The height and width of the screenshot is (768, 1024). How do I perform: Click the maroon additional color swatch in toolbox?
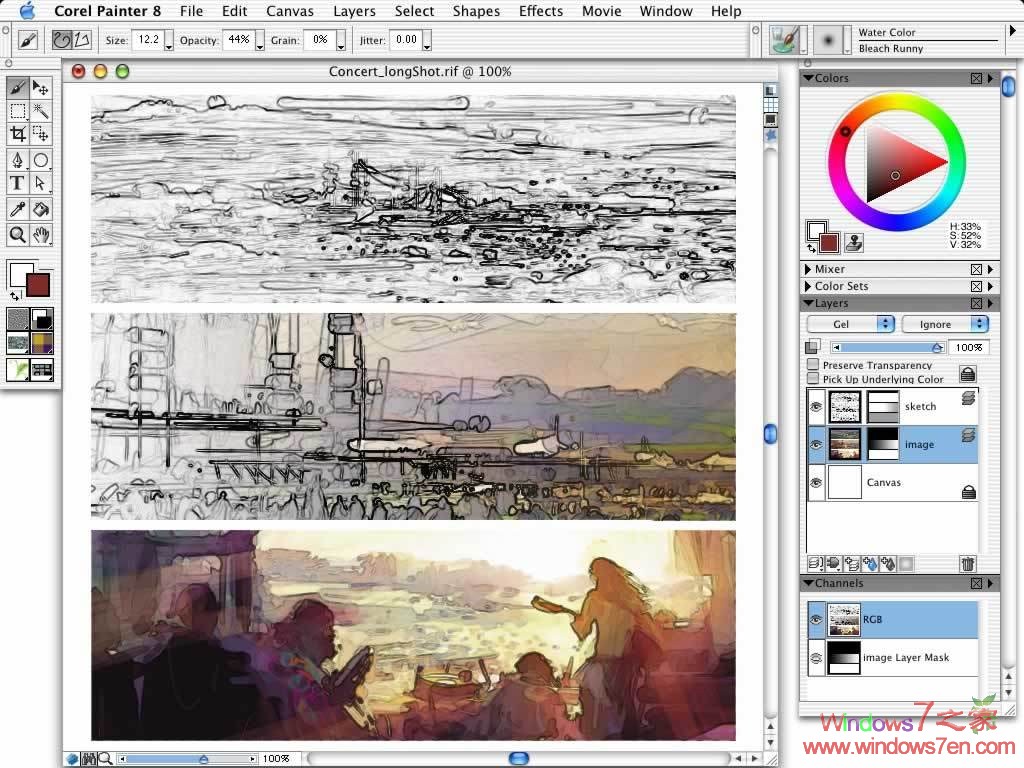click(40, 286)
